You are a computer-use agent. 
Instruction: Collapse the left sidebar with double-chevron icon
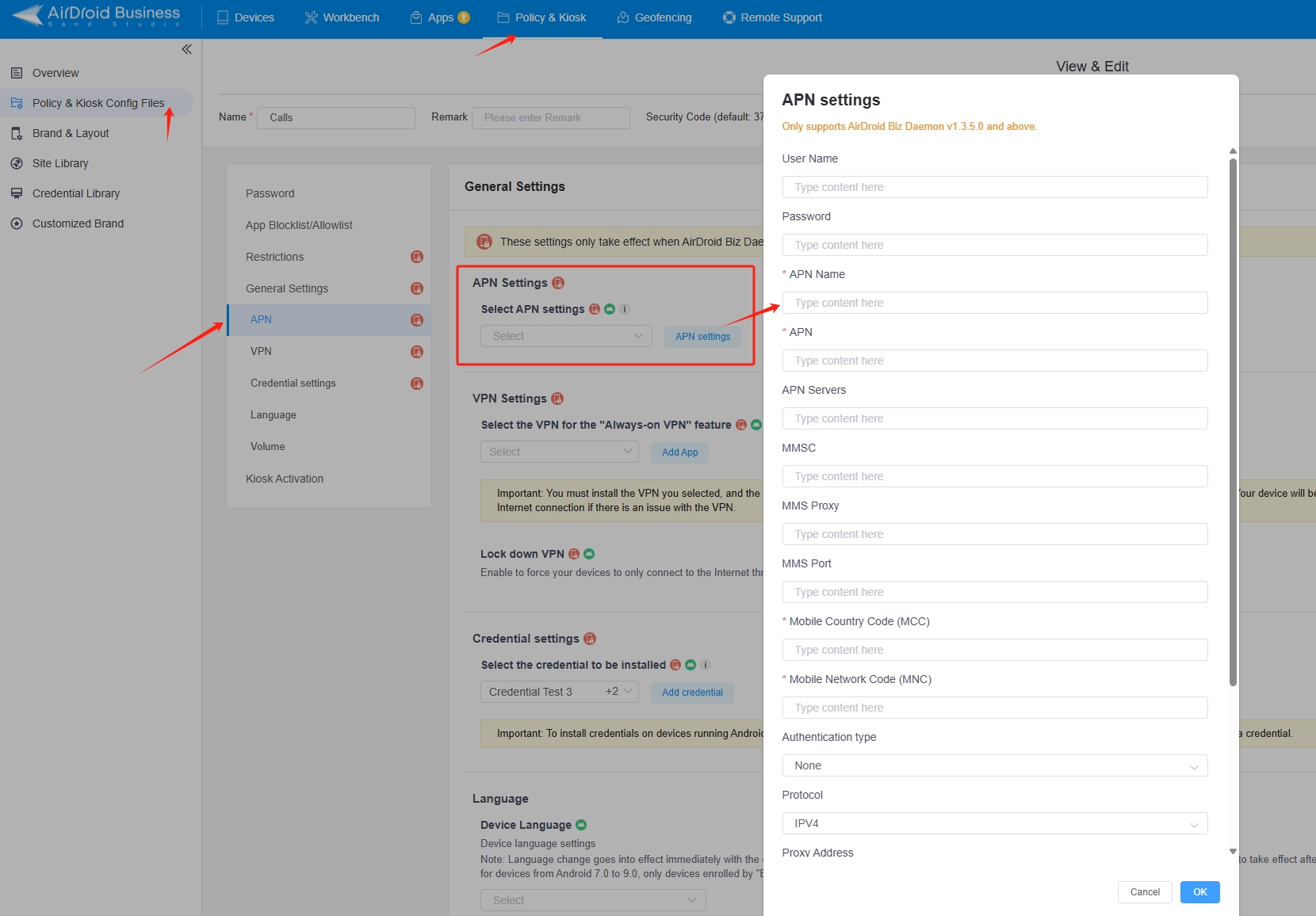tap(186, 49)
